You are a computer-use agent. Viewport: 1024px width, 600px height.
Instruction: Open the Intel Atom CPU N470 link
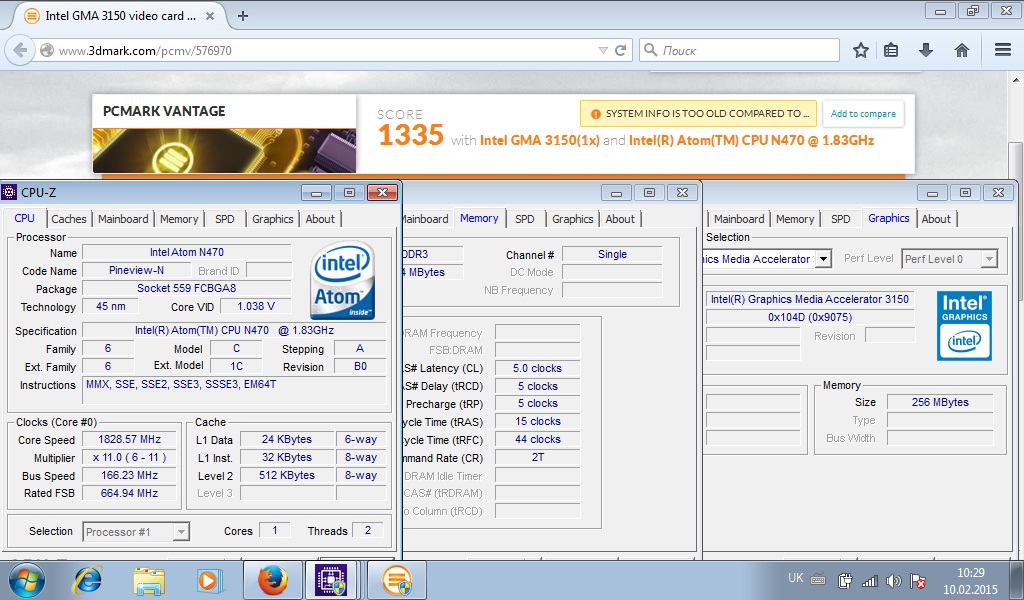751,140
